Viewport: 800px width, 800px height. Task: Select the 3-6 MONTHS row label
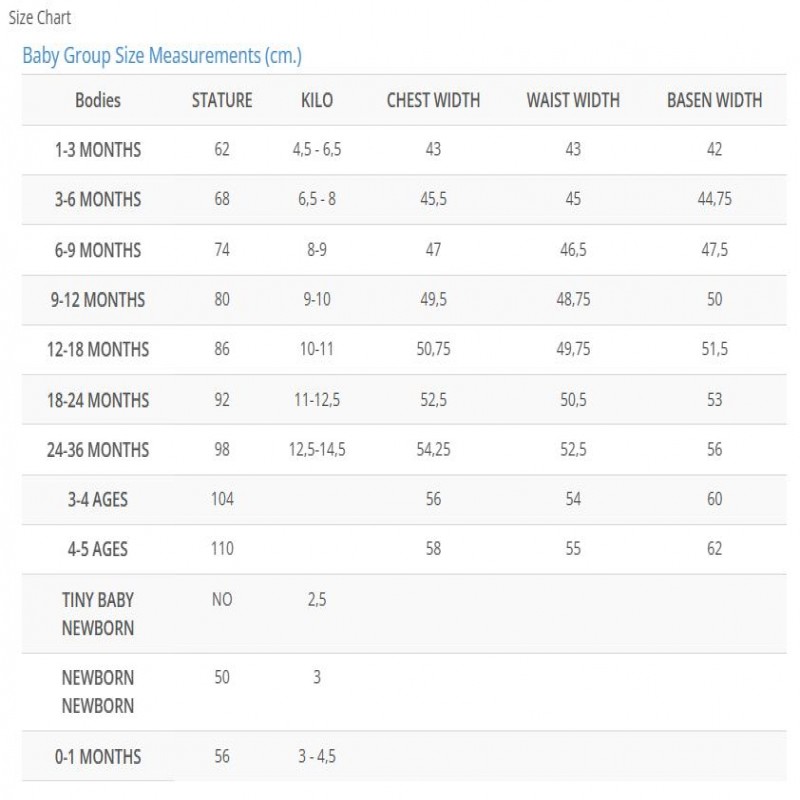[98, 200]
